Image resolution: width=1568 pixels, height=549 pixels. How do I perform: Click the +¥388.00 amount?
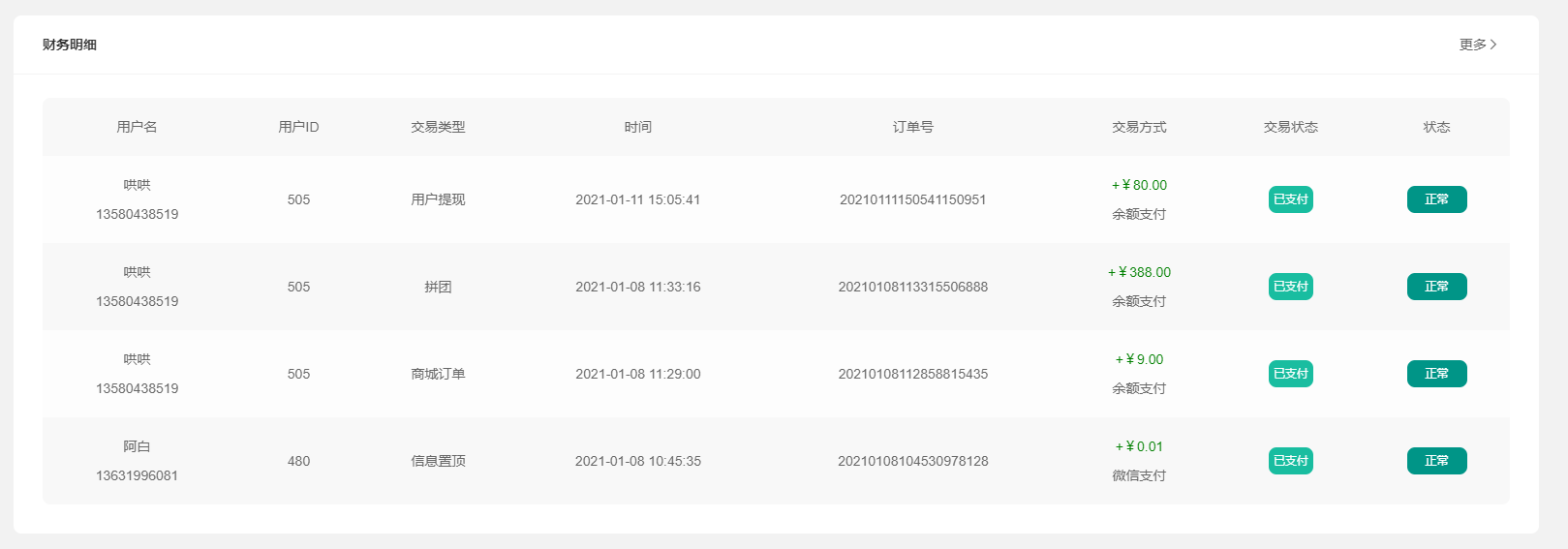pyautogui.click(x=1139, y=272)
